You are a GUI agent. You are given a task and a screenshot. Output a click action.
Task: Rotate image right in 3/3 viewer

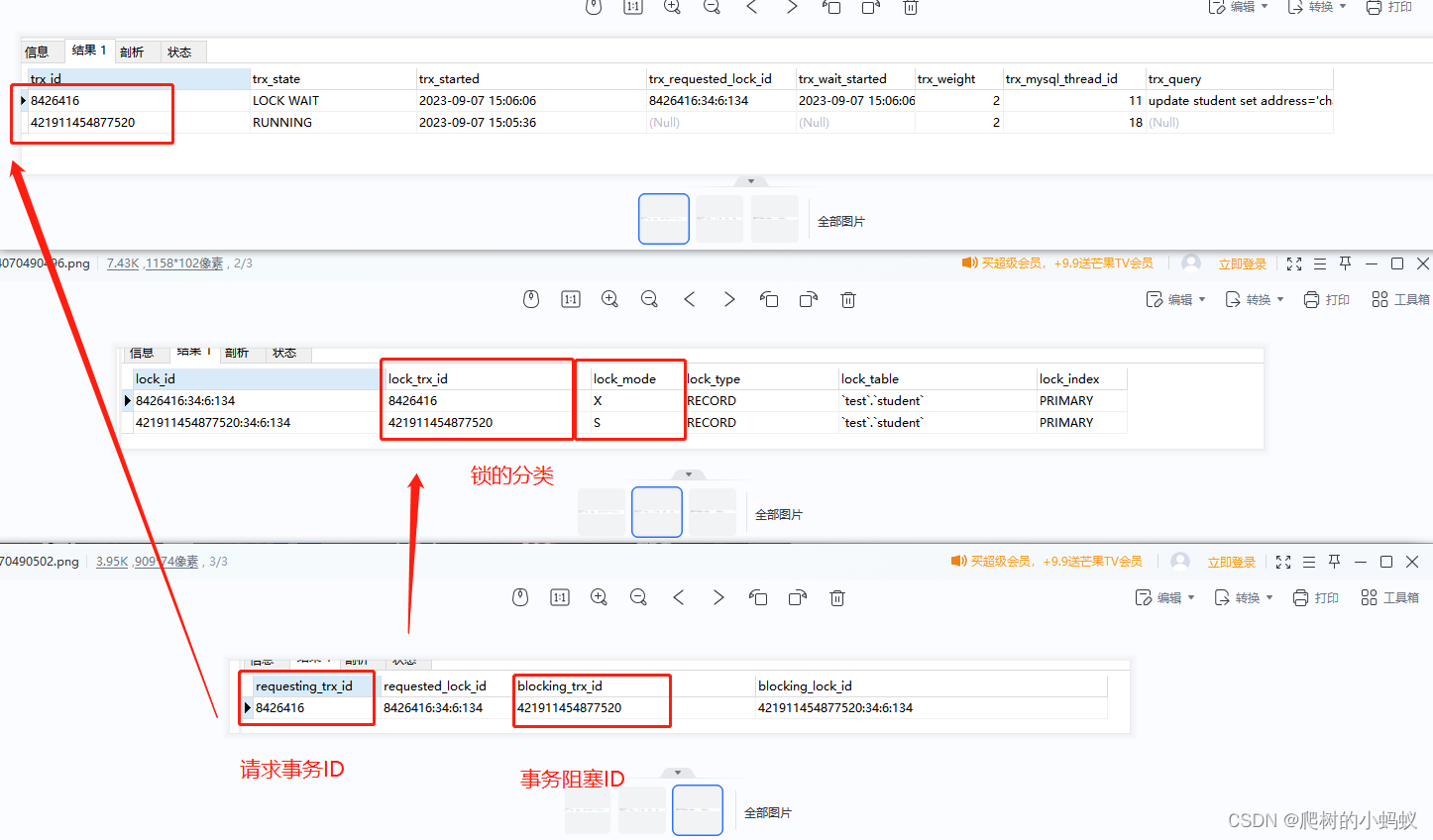798,597
